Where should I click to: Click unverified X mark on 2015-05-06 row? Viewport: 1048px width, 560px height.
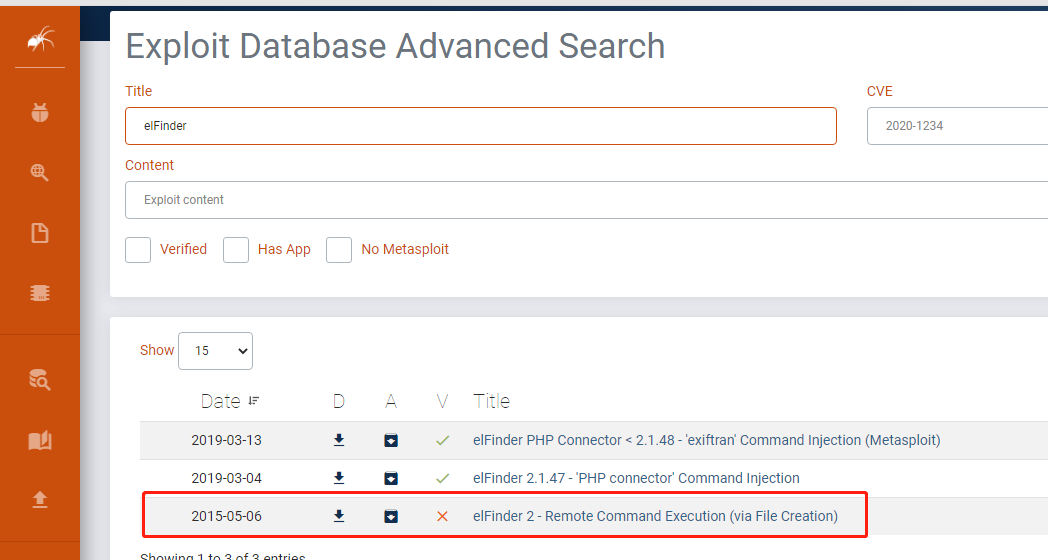[442, 517]
